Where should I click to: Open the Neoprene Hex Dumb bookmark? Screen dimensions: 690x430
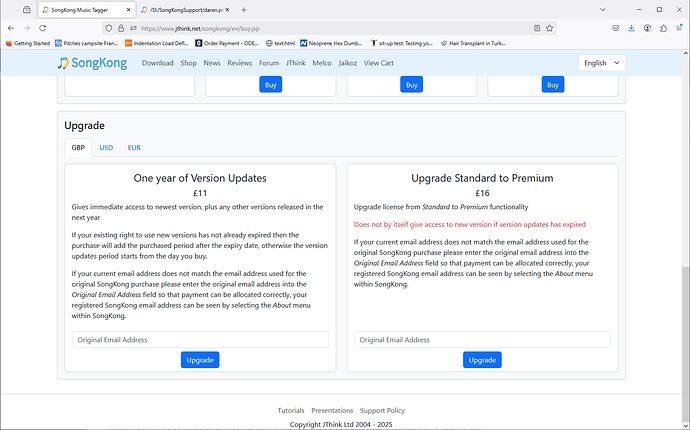coord(331,43)
